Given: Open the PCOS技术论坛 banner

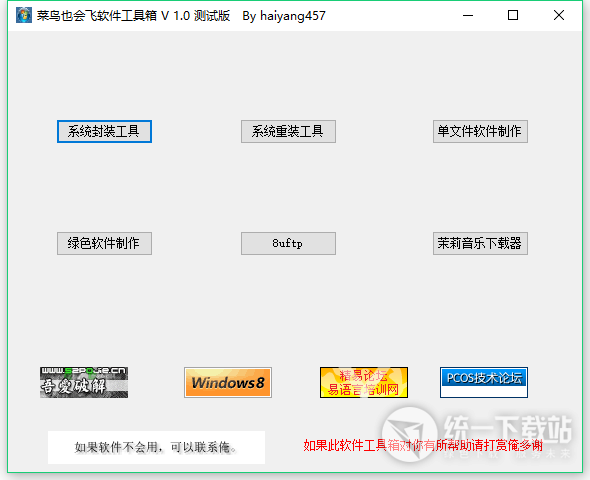Looking at the screenshot, I should coord(484,383).
